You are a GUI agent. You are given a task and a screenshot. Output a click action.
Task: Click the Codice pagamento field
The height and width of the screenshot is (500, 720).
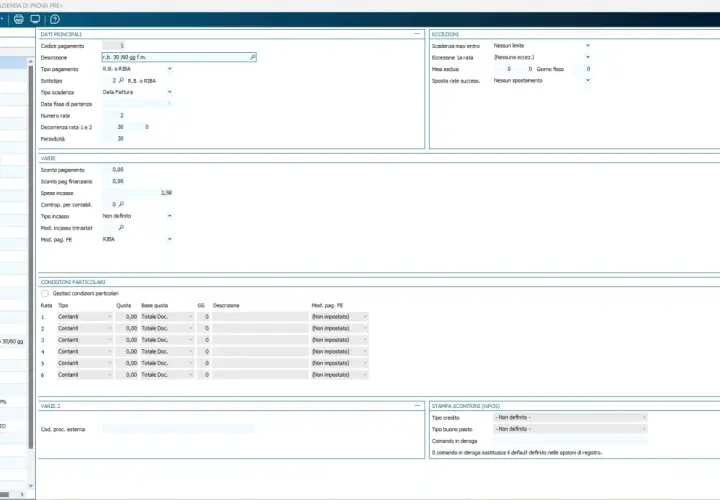(113, 45)
